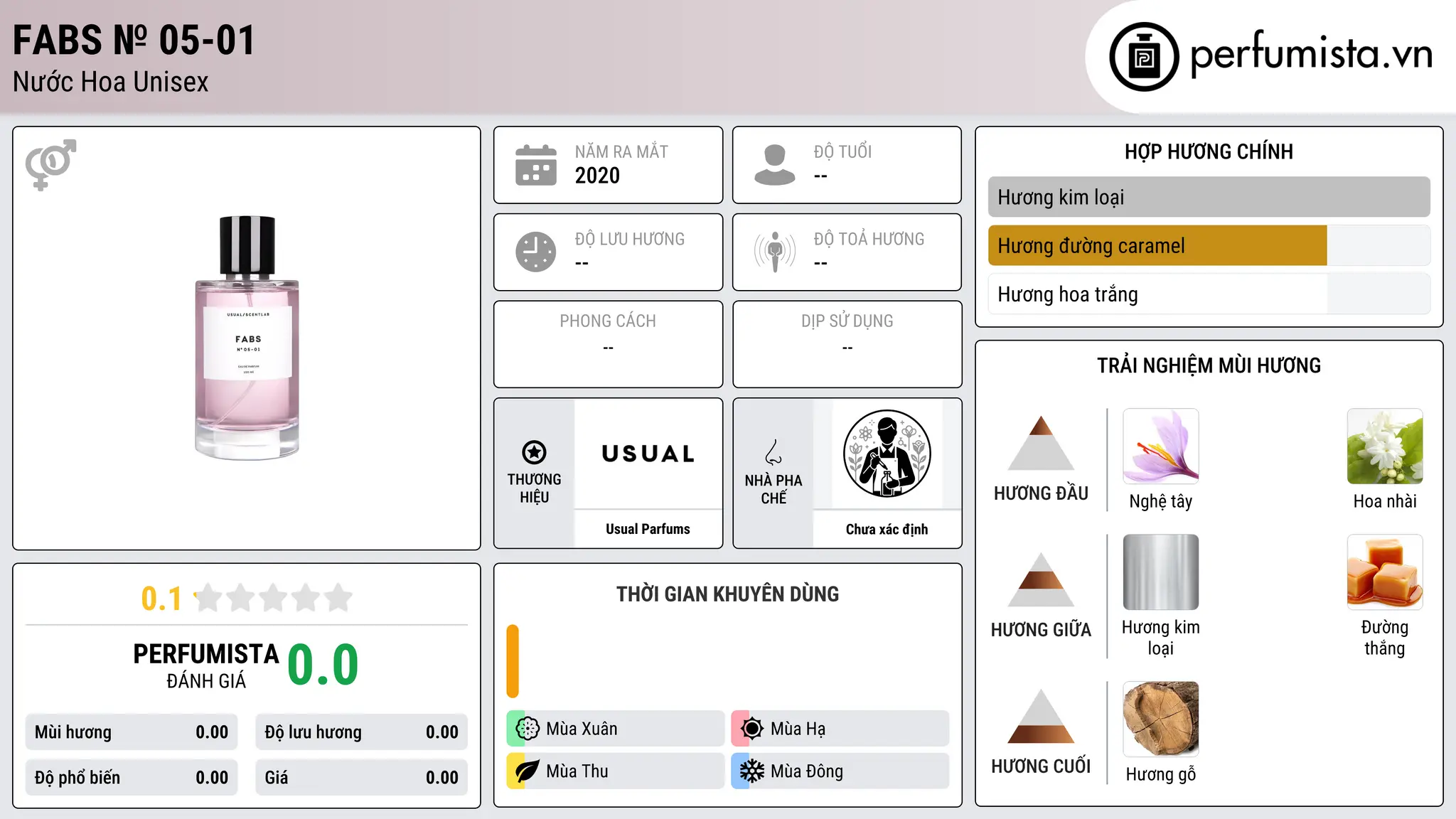The image size is (1456, 819).
Task: Click the Phong Cách card
Action: click(x=608, y=344)
